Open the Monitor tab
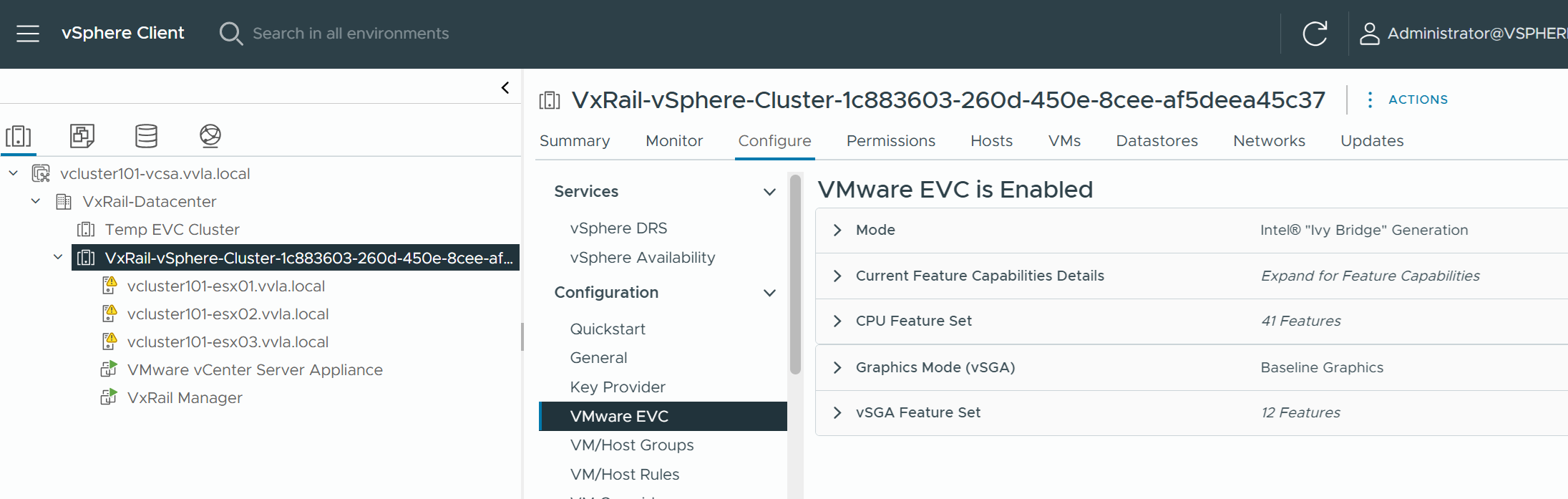 (x=674, y=141)
